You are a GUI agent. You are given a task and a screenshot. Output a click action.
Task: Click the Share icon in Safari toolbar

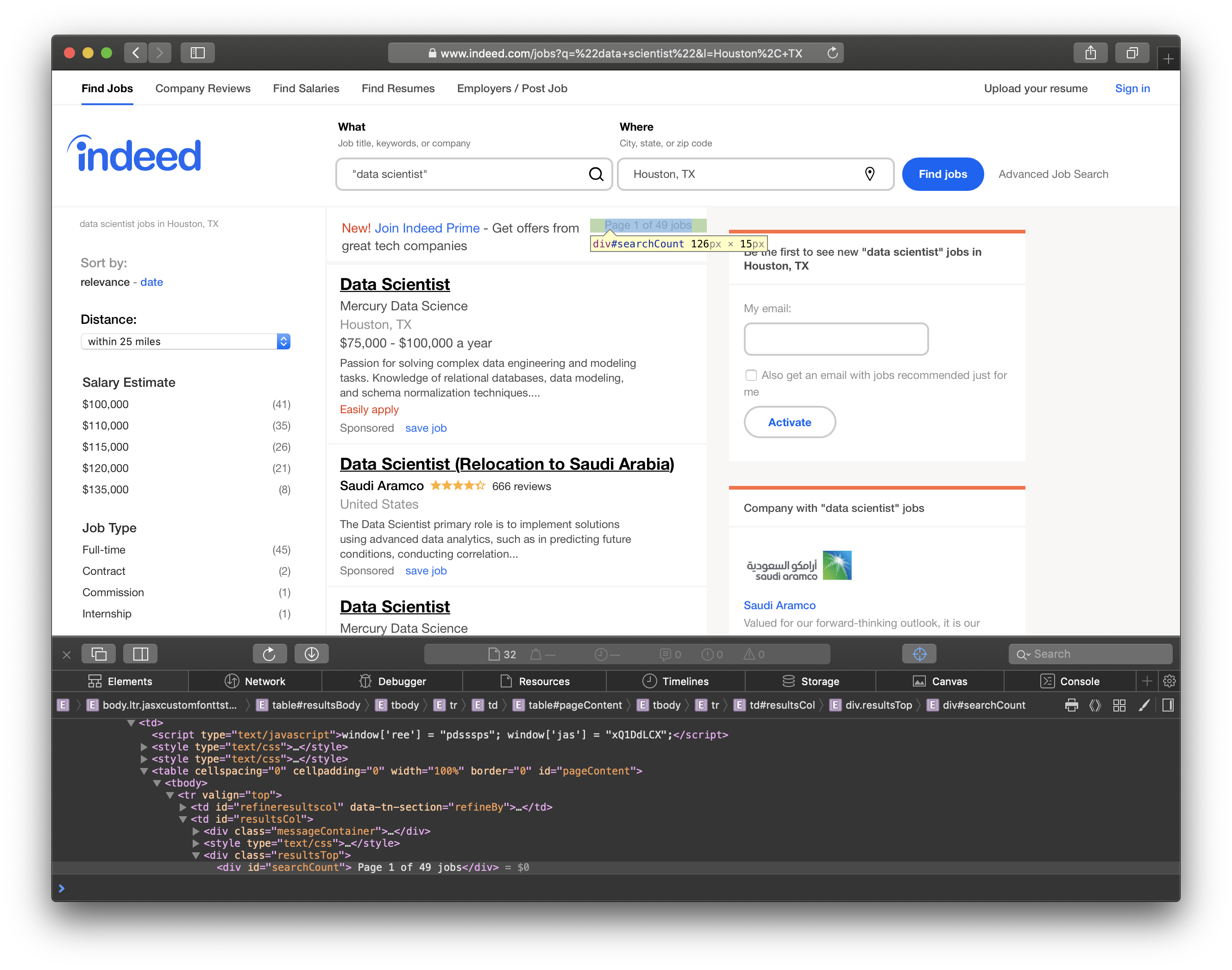(x=1090, y=53)
